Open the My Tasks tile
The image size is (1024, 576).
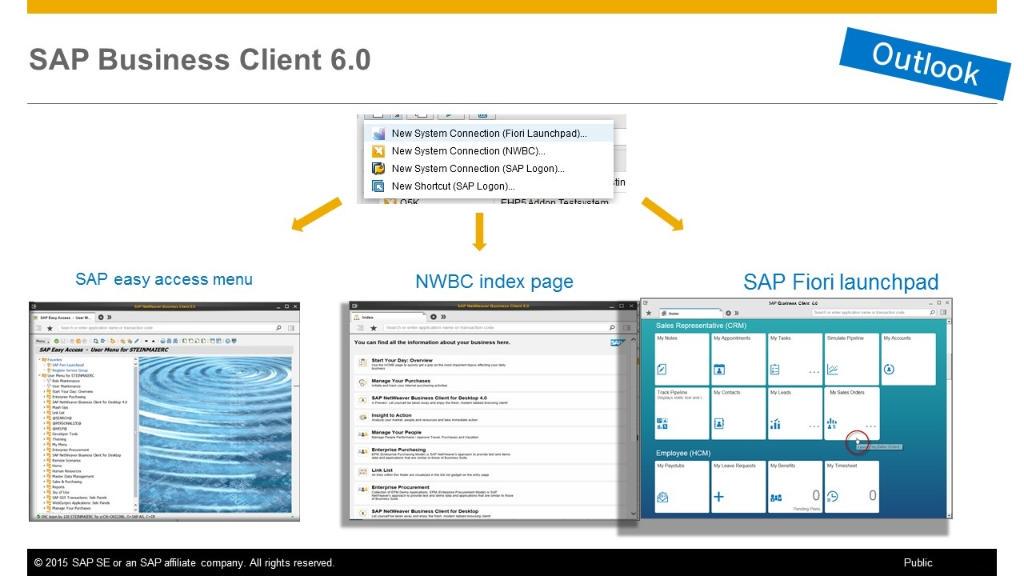795,359
